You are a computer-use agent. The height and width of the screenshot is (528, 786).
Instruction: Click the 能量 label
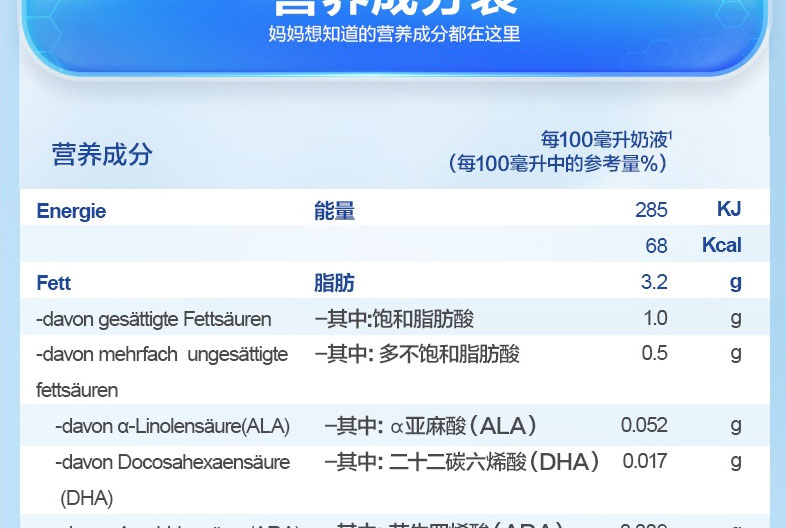[334, 211]
